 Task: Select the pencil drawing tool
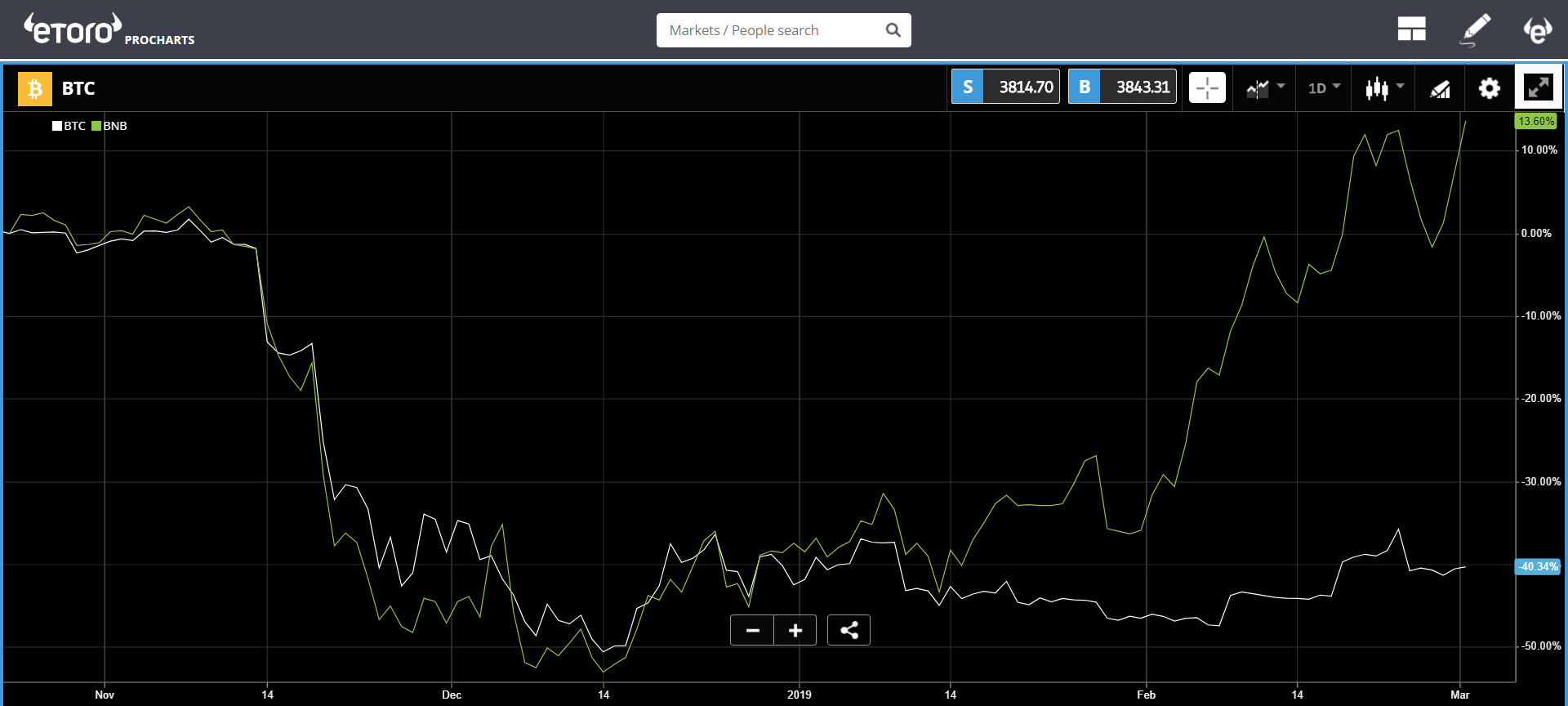pos(1475,29)
